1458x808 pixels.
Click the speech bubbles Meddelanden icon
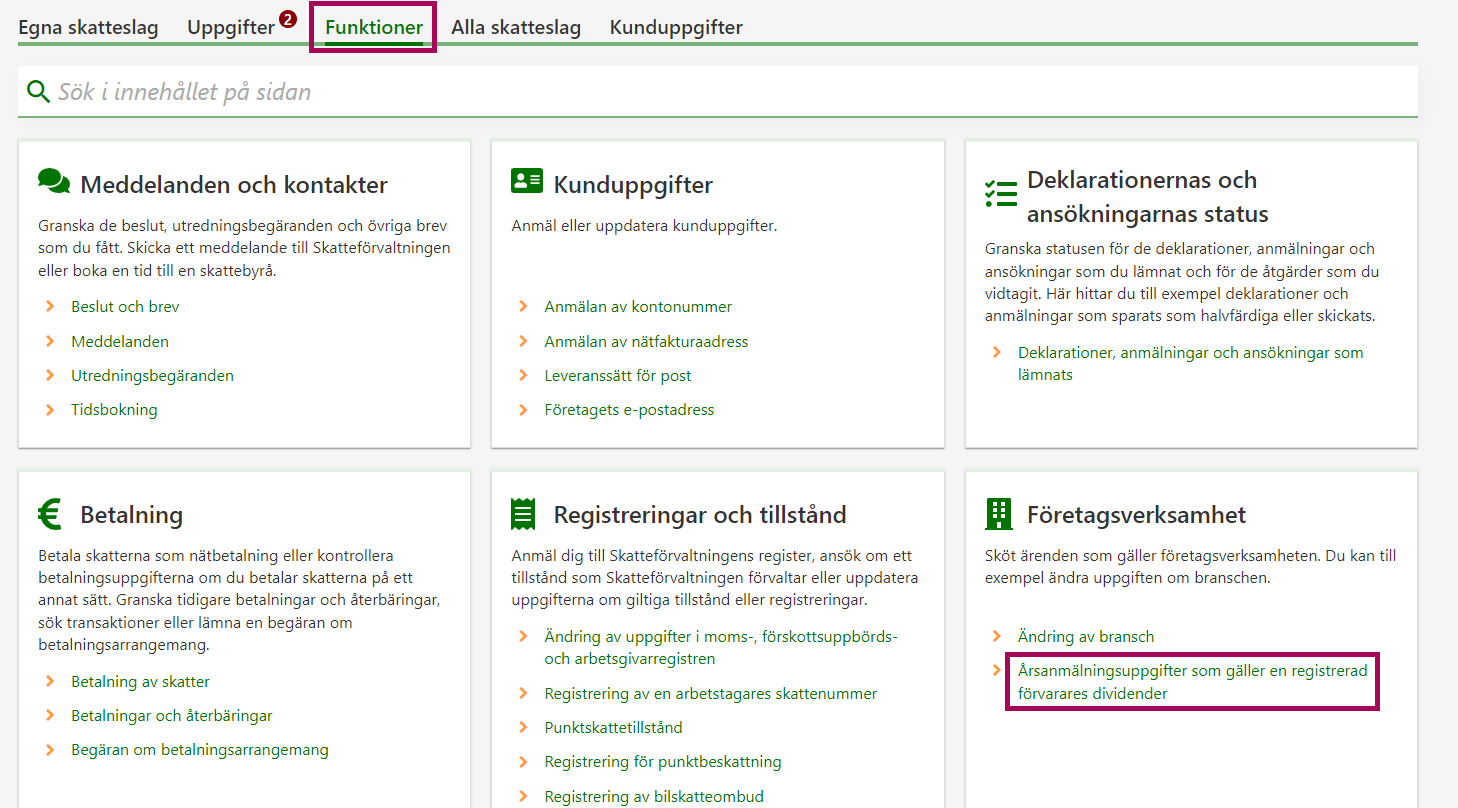[x=54, y=181]
